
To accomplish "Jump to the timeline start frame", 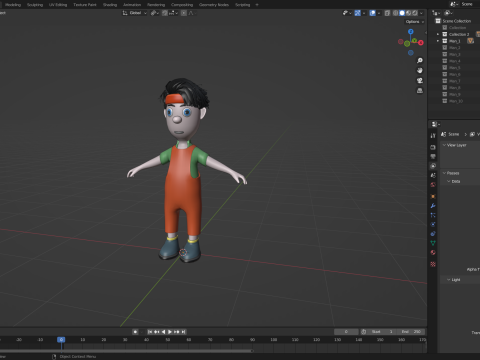I will pyautogui.click(x=150, y=332).
